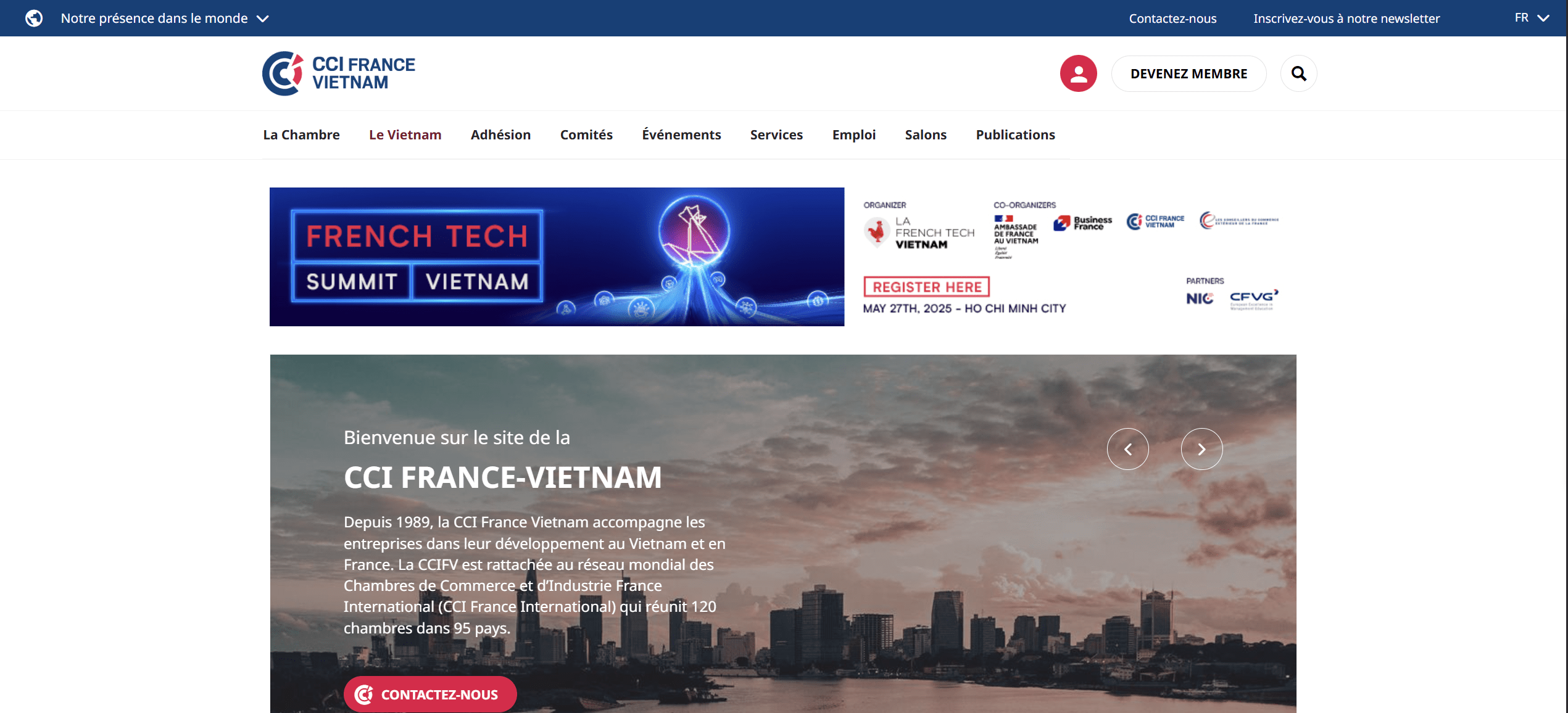Open the Événements menu
The image size is (1568, 713).
click(x=681, y=134)
